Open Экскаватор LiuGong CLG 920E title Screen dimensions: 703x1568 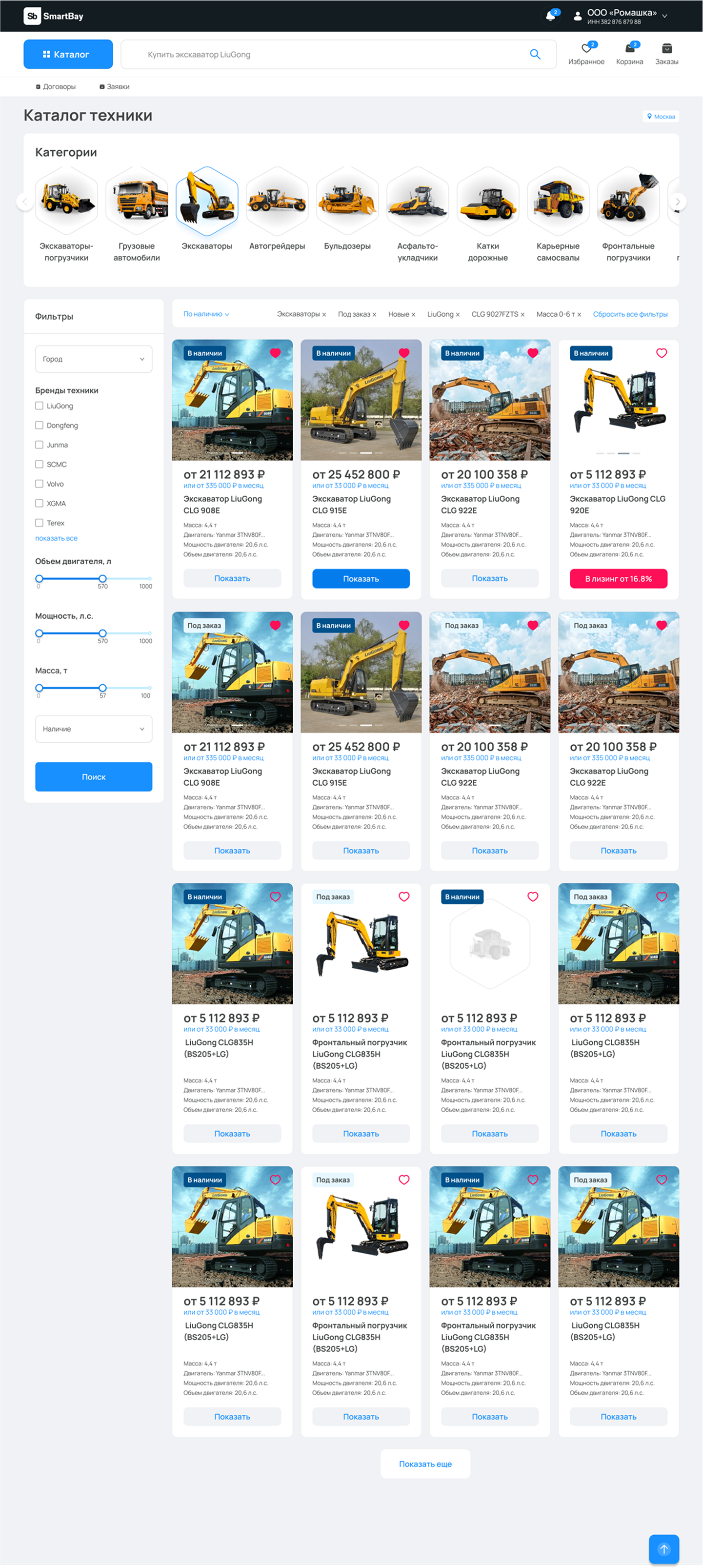tap(617, 505)
